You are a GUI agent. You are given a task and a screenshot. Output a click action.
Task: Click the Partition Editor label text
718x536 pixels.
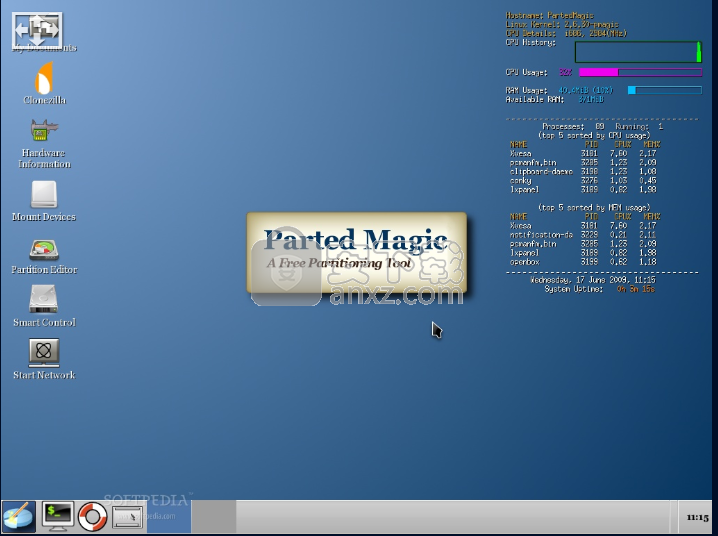pos(44,269)
